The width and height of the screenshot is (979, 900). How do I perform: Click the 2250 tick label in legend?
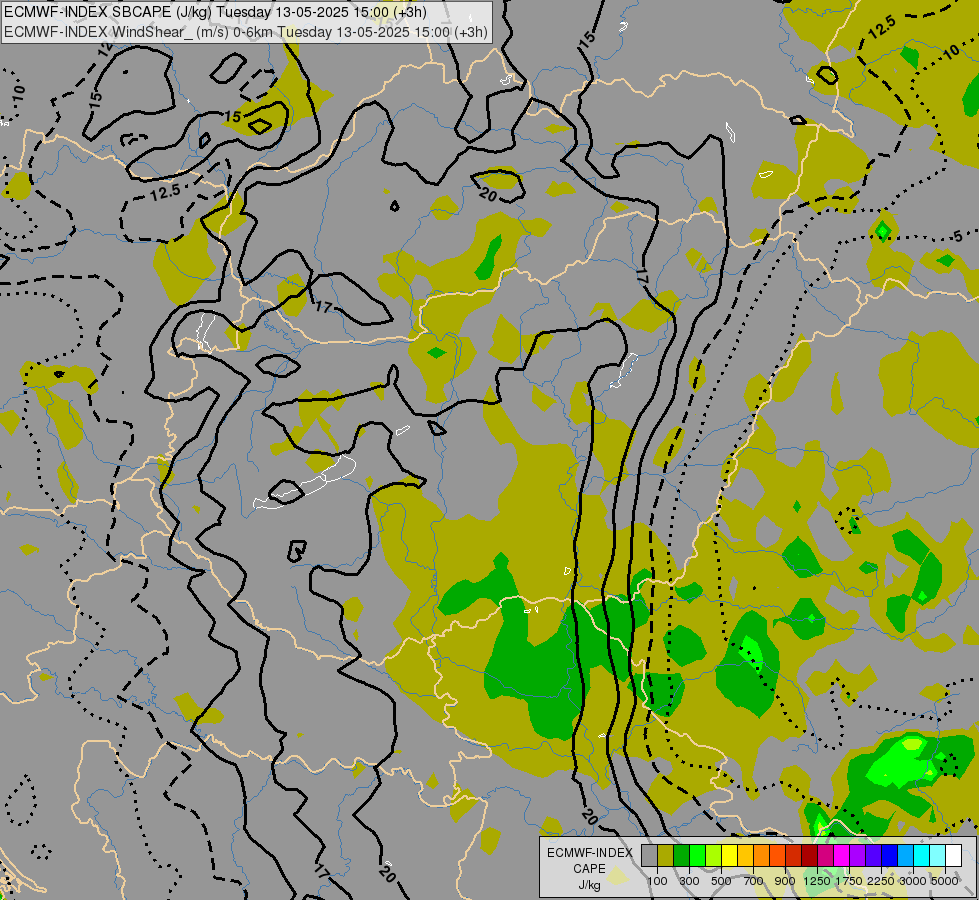click(x=881, y=881)
